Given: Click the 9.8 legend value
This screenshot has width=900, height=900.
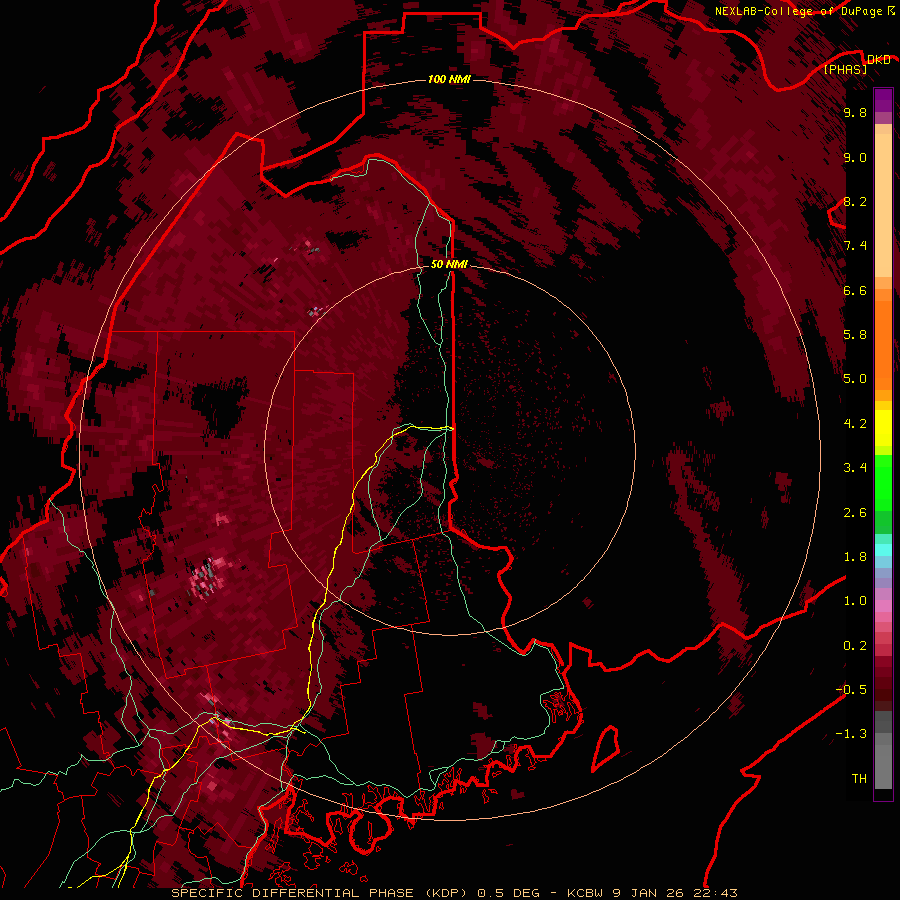Looking at the screenshot, I should [x=855, y=113].
